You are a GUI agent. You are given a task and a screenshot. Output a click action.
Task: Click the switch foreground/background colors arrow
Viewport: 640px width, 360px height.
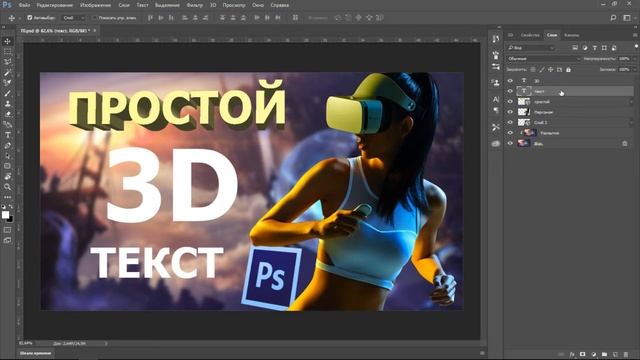(x=11, y=207)
